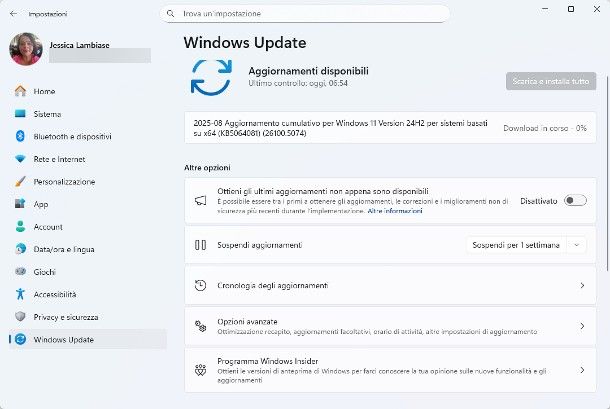The height and width of the screenshot is (409, 610).
Task: Click Scarica e installa tutto button
Action: coord(551,82)
